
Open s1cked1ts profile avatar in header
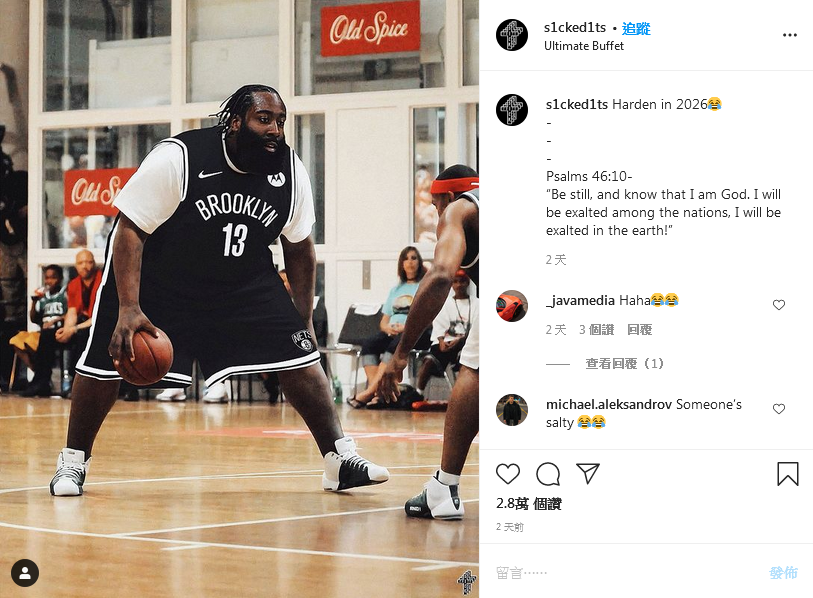(x=512, y=35)
